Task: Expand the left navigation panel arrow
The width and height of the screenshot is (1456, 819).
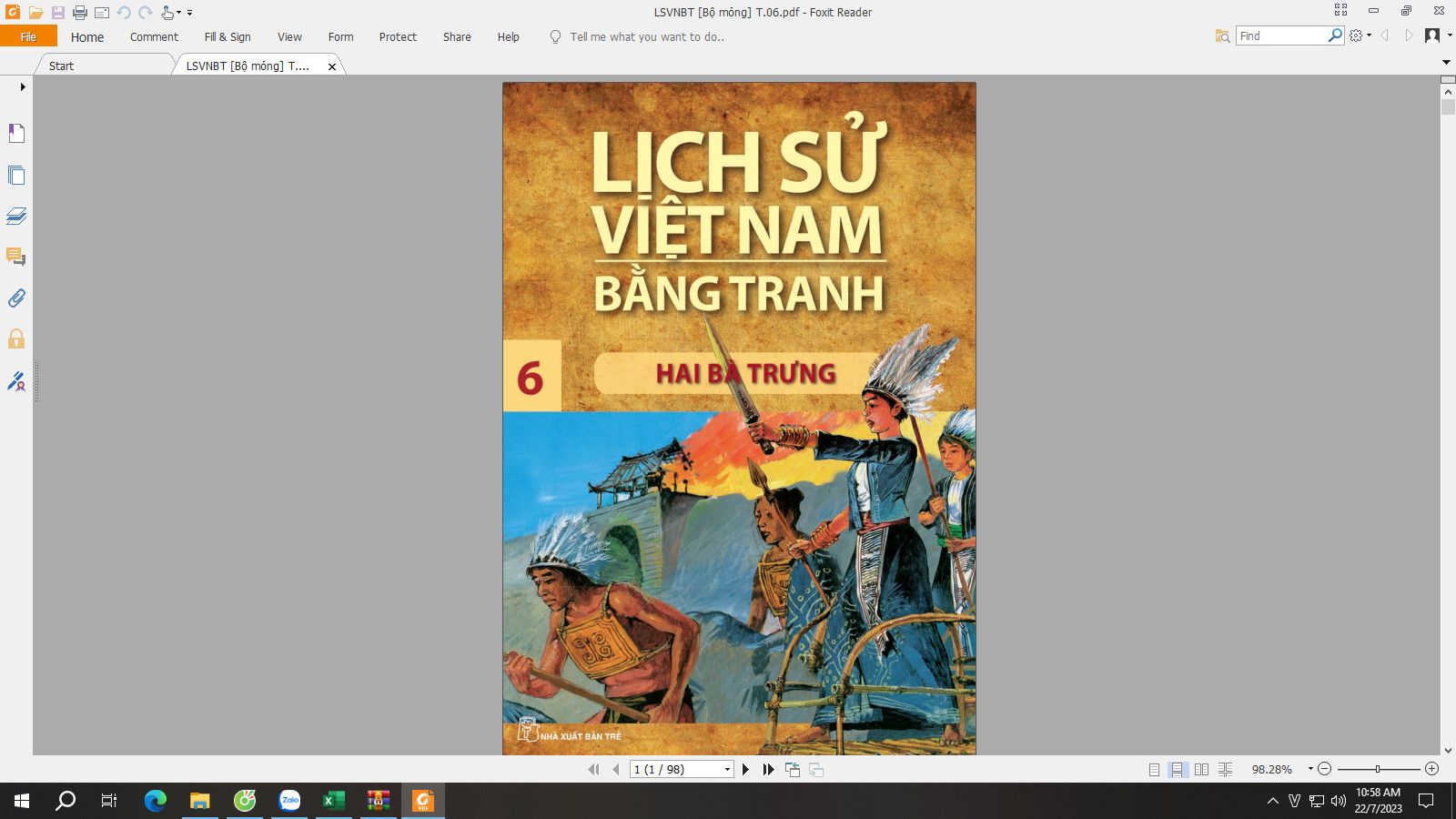Action: tap(23, 87)
